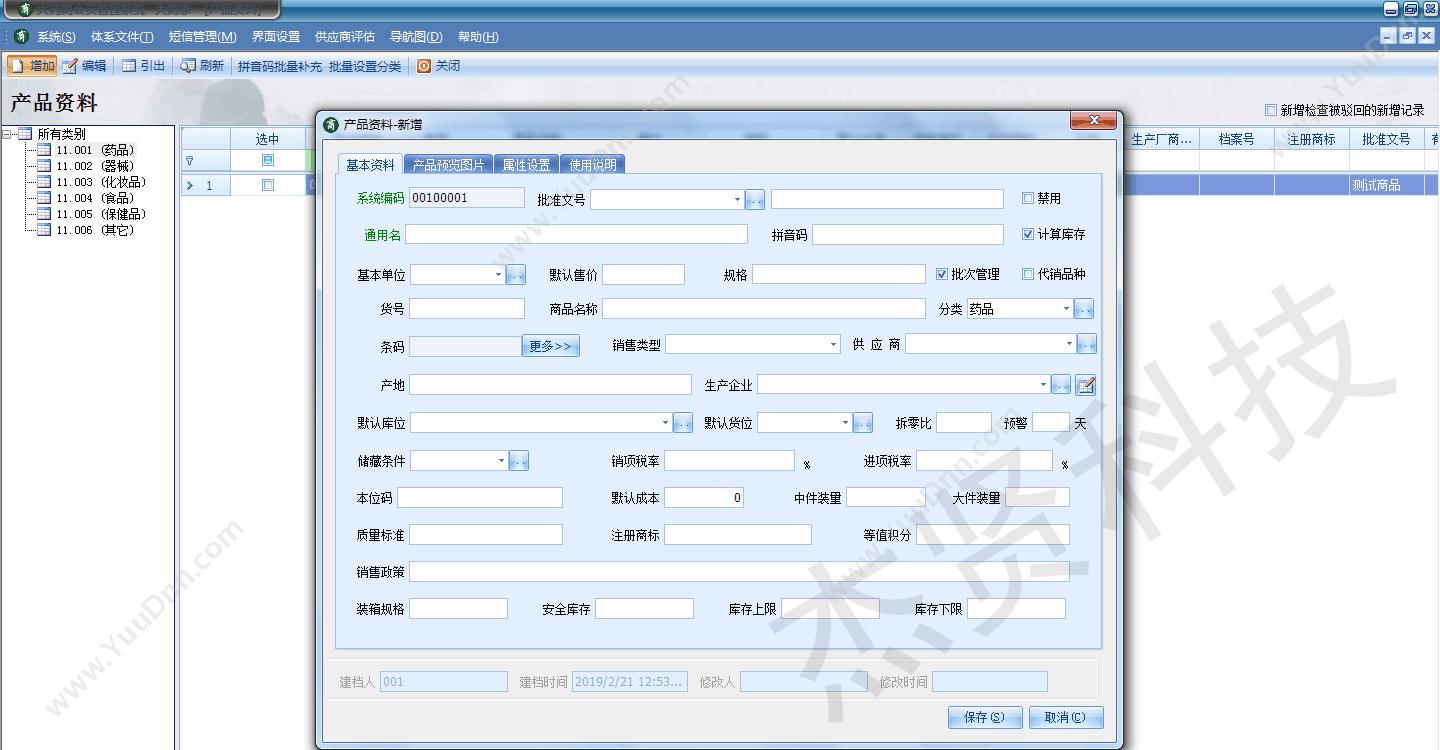Click the 更多>> barcode button
The width and height of the screenshot is (1440, 750).
pos(550,346)
